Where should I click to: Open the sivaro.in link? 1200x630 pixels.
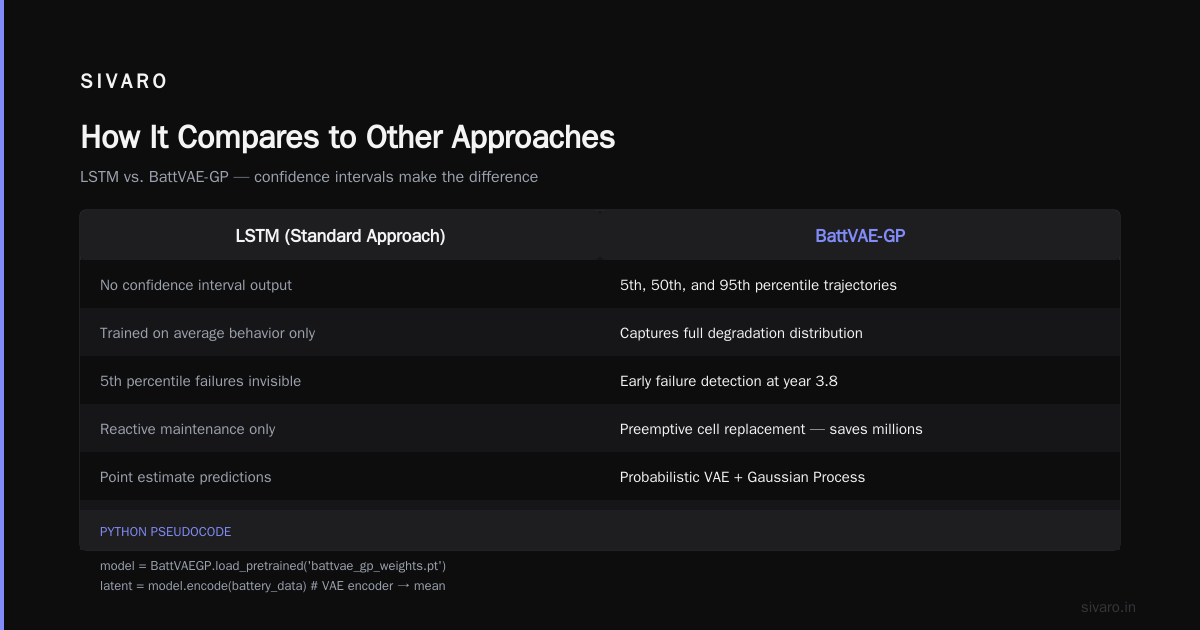click(1109, 607)
